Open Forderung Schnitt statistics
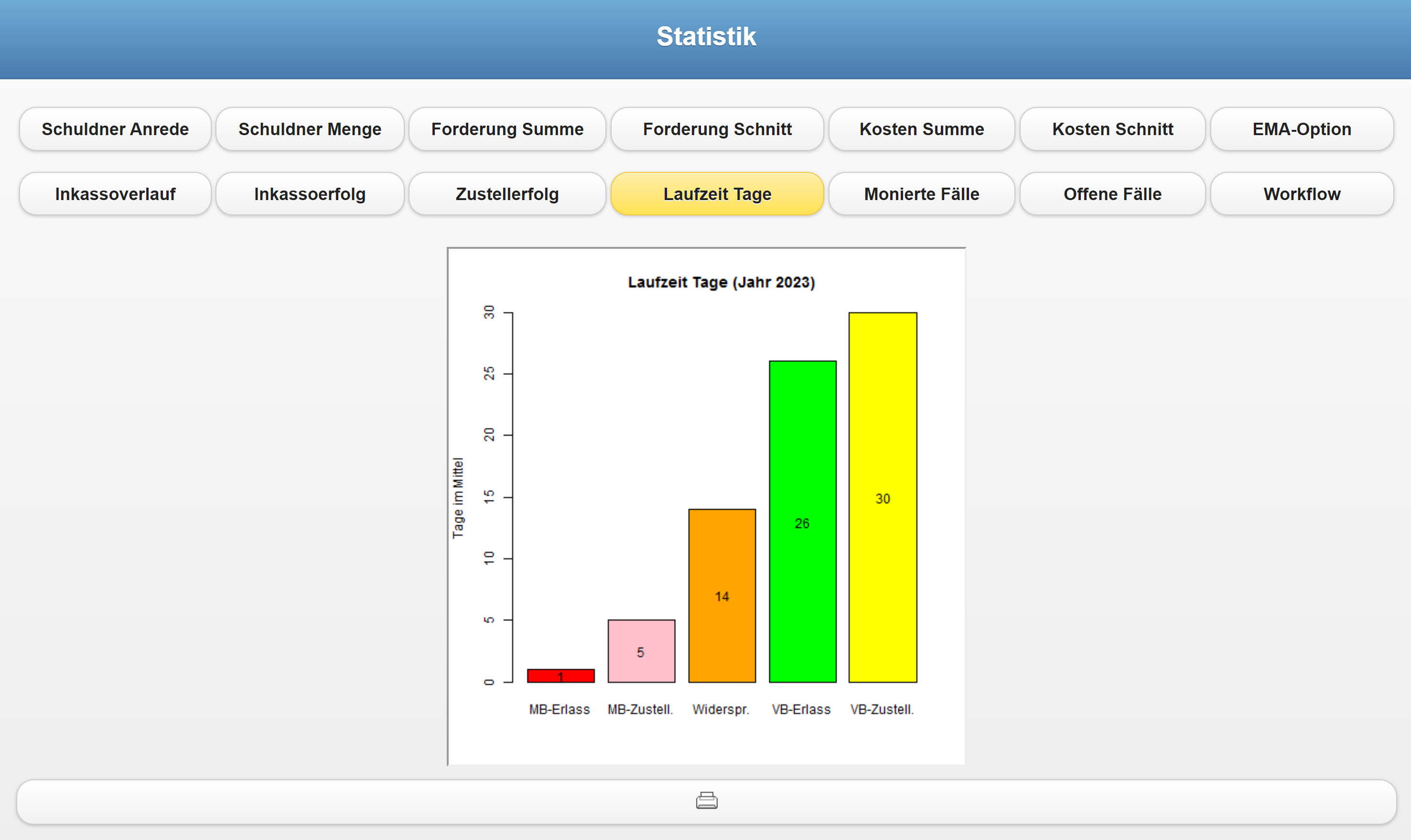Image resolution: width=1411 pixels, height=840 pixels. tap(717, 129)
